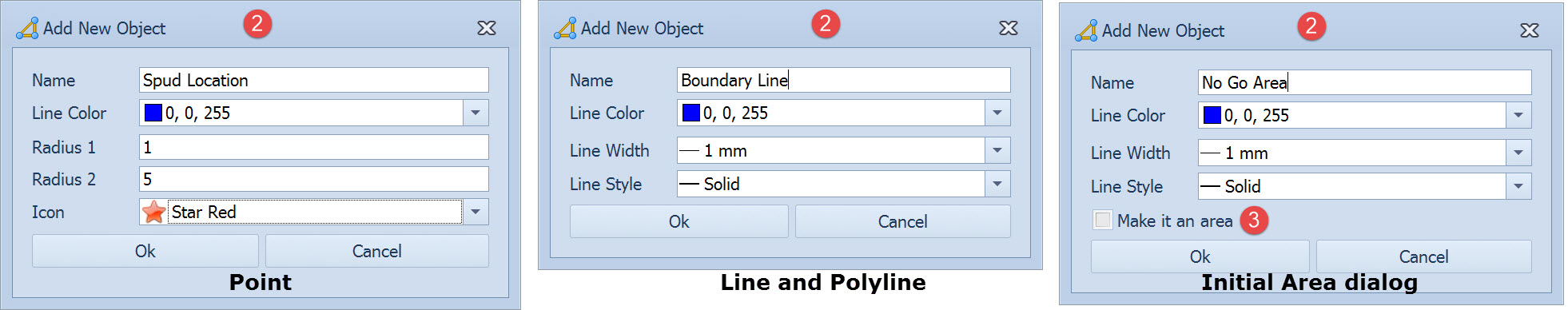Expand Line Width dropdown in Boundary Line dialog
The image size is (1568, 310).
click(997, 150)
